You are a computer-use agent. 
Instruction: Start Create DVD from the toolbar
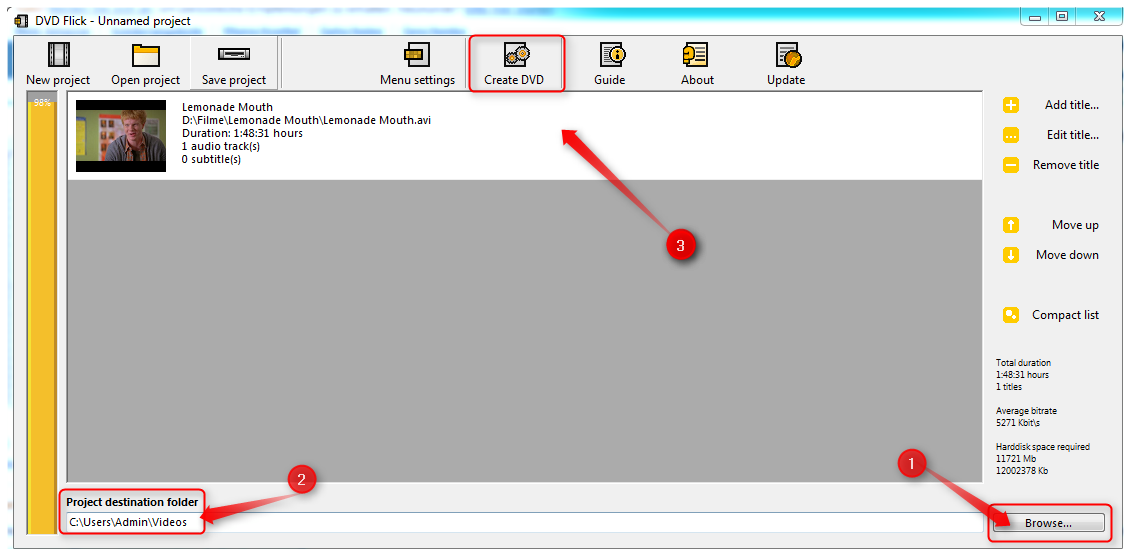point(516,55)
